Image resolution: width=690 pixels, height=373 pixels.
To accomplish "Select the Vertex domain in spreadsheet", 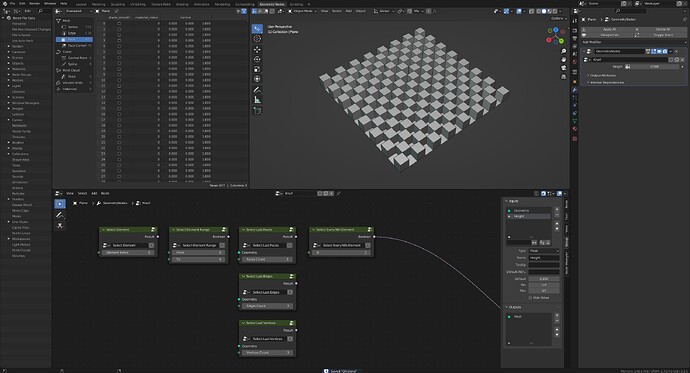I will [74, 27].
